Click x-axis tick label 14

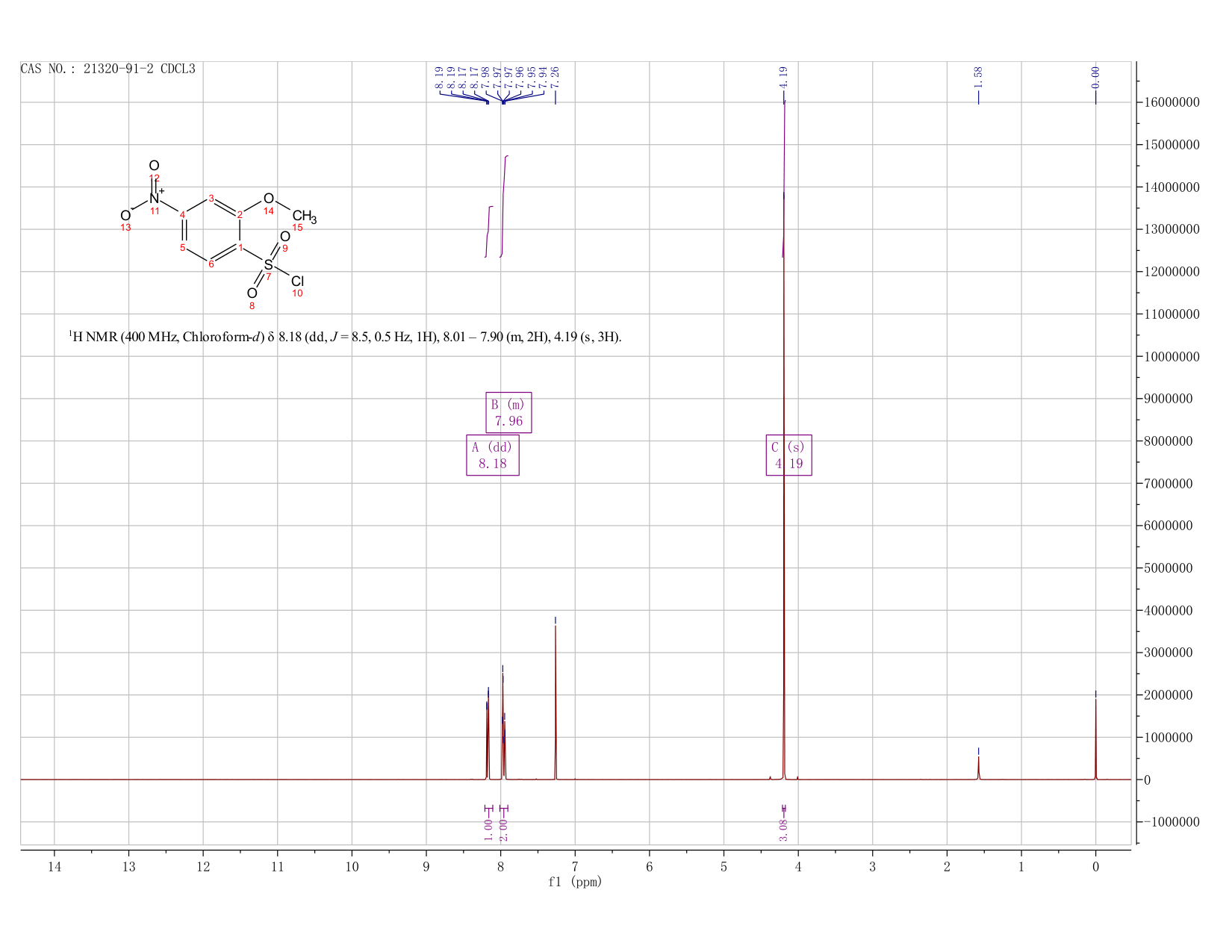55,866
